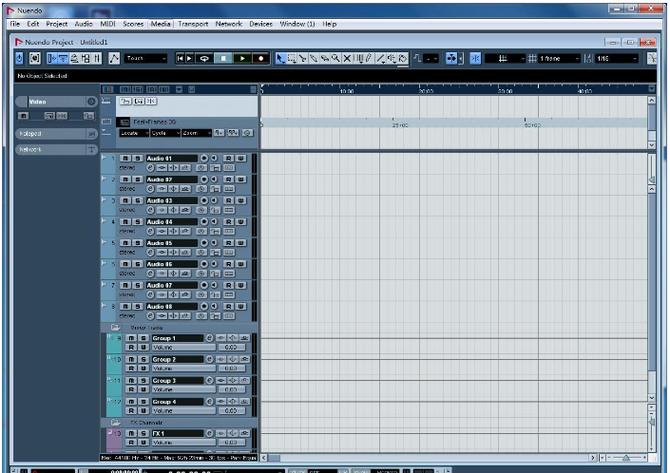Open the Touch automation mode dropdown
This screenshot has width=670, height=473.
(x=146, y=58)
